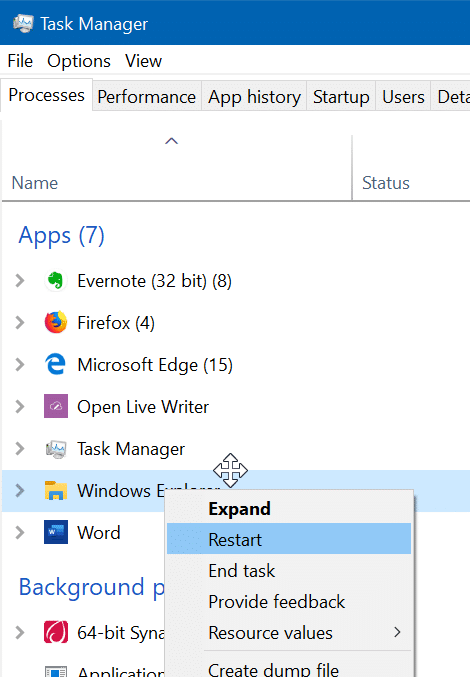Open the Resource values submenu arrow
Viewport: 470px width, 677px height.
[397, 633]
